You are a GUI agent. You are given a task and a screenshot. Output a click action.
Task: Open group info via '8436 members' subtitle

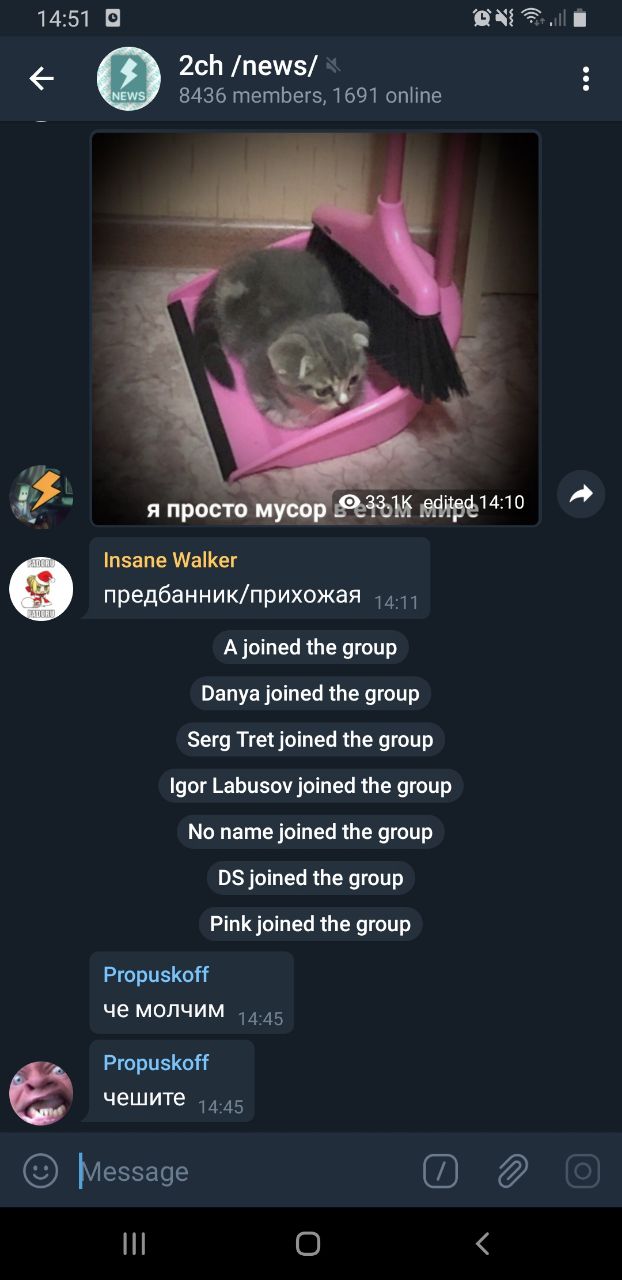[x=310, y=96]
